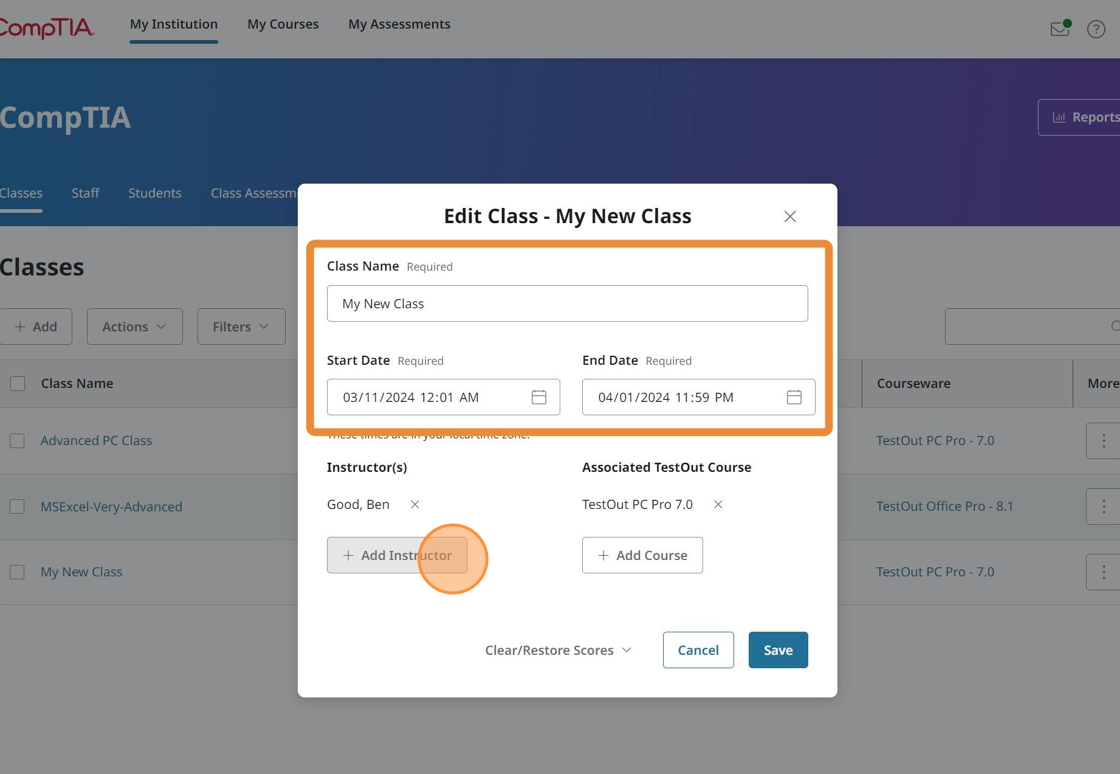
Task: Expand the Actions dropdown
Action: pos(134,326)
